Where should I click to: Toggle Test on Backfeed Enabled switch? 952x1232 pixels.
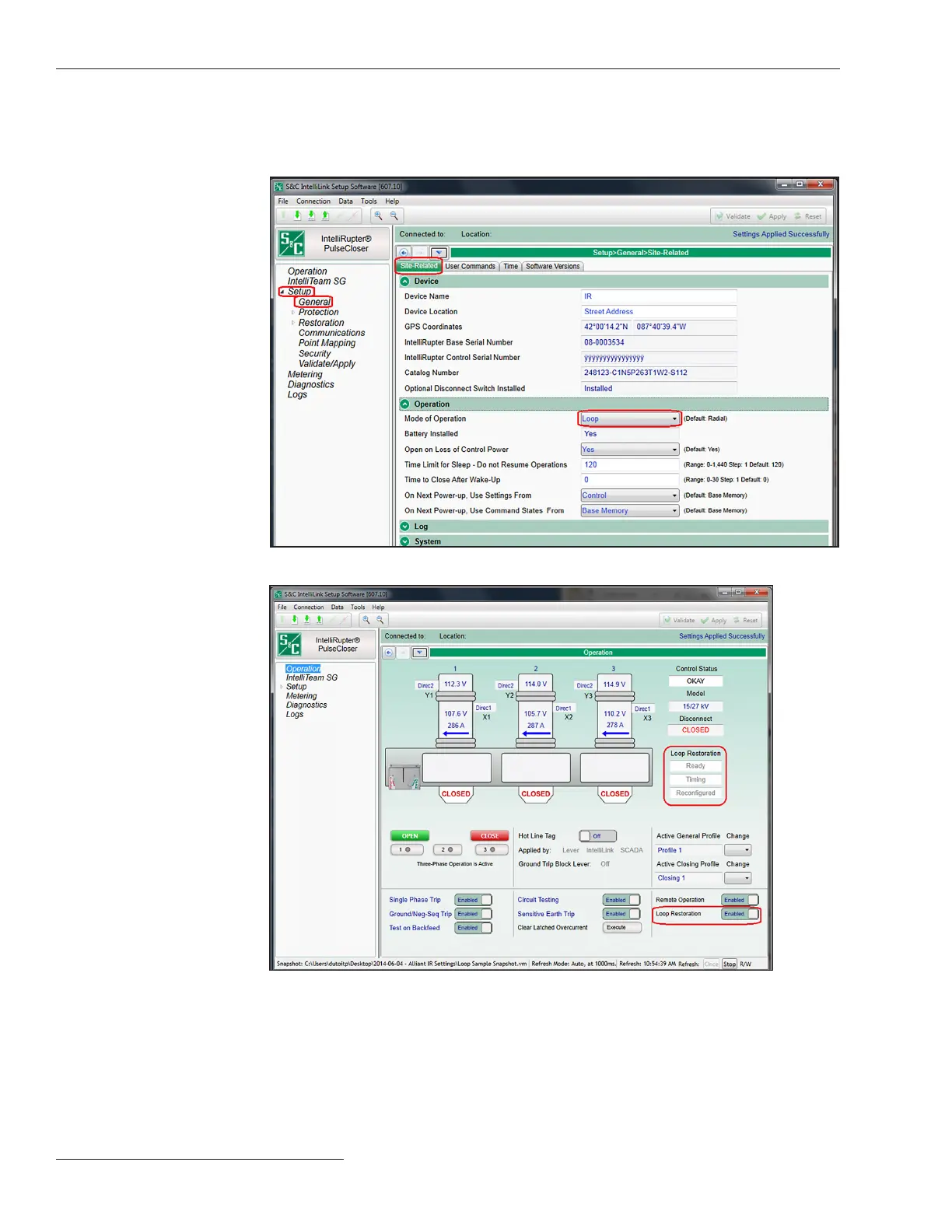click(473, 928)
